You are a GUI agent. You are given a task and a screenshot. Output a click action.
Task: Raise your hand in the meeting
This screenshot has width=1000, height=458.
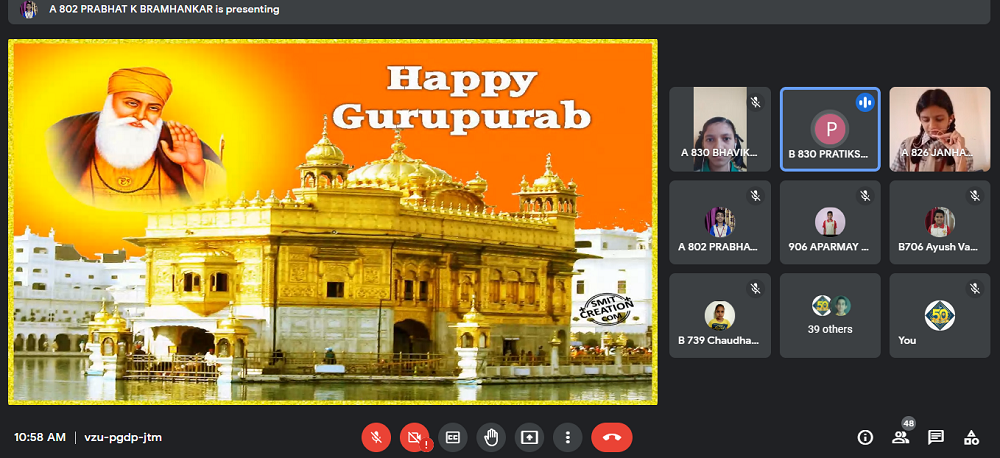[x=490, y=437]
